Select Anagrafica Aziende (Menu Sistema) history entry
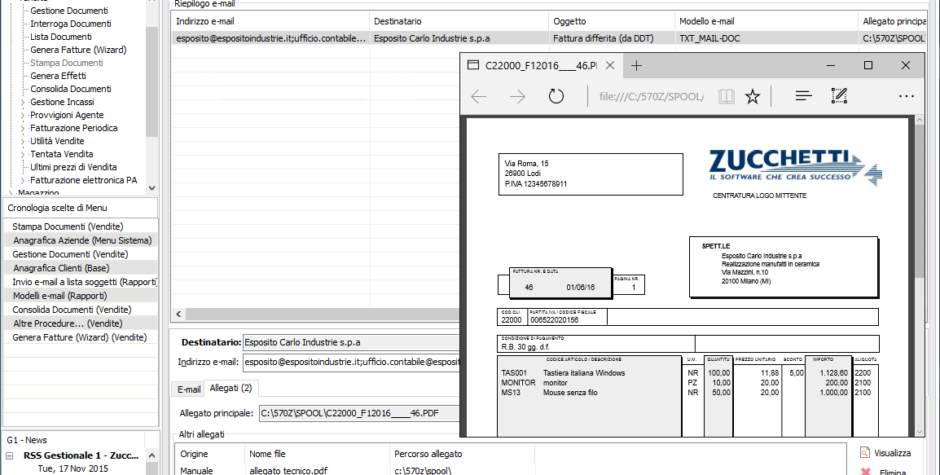This screenshot has height=475, width=940. tap(82, 240)
